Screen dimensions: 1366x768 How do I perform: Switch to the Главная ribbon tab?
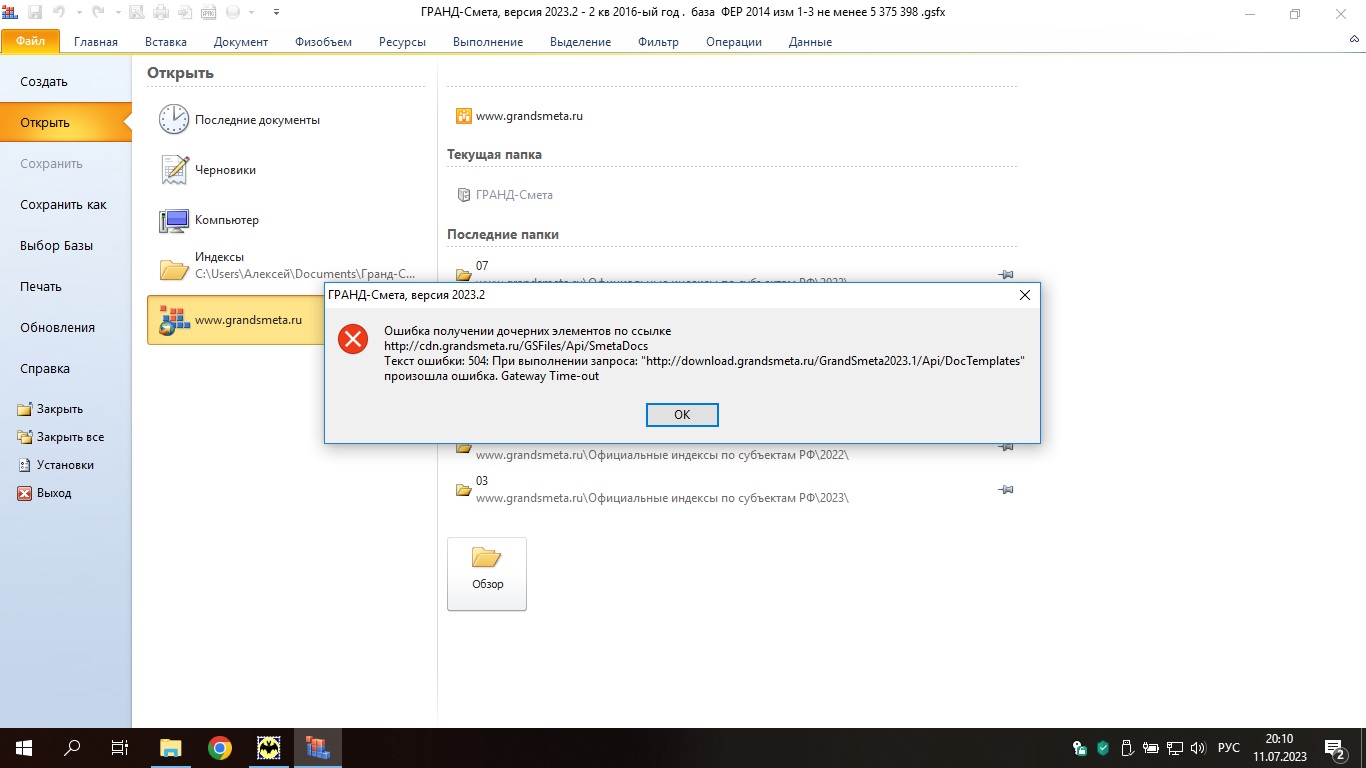click(x=96, y=42)
